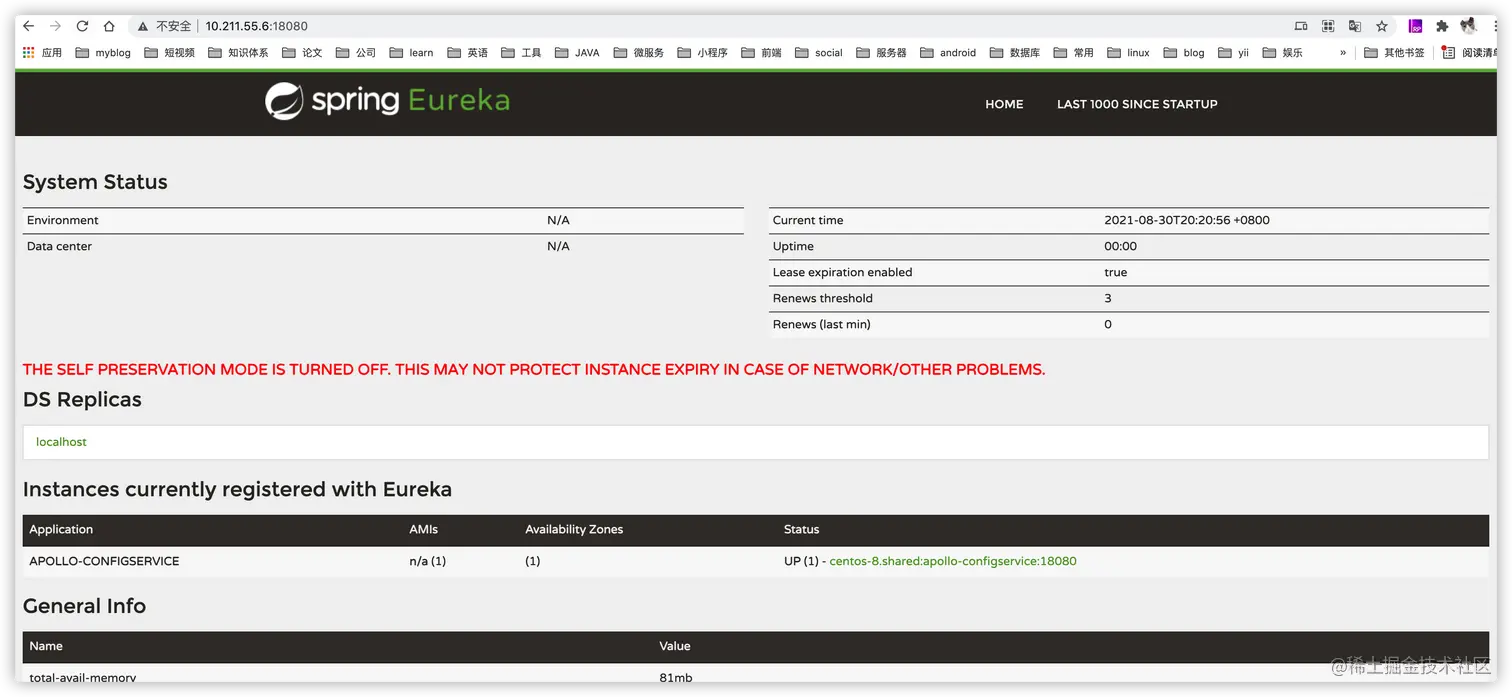Open the 娱乐 bookmark folder

[x=1282, y=53]
